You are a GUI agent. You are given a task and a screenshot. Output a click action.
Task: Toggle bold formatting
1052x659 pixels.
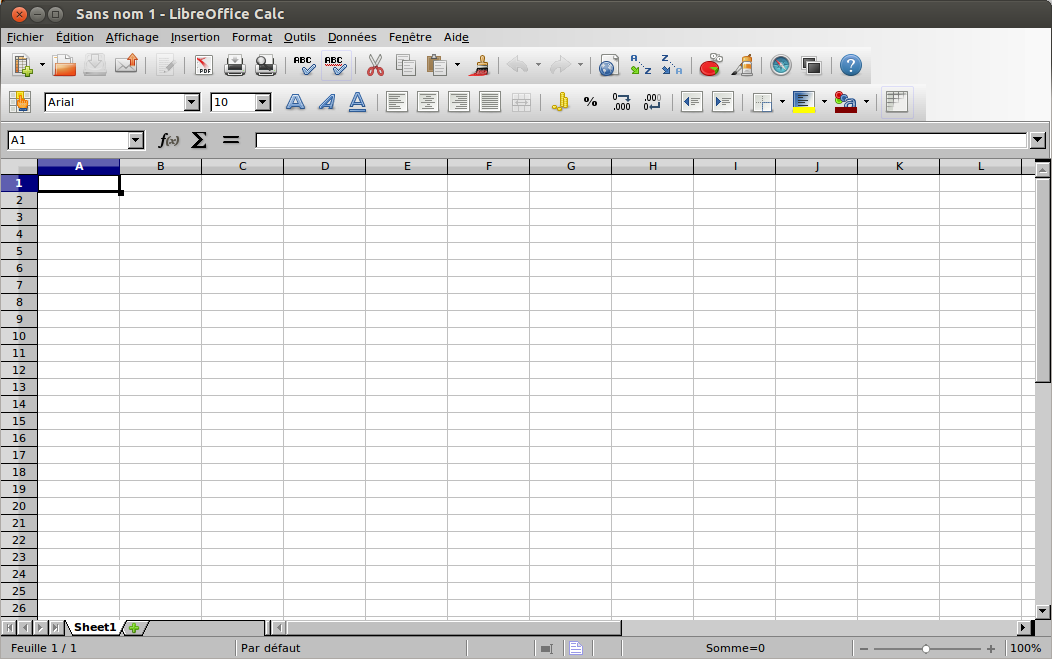tap(295, 101)
